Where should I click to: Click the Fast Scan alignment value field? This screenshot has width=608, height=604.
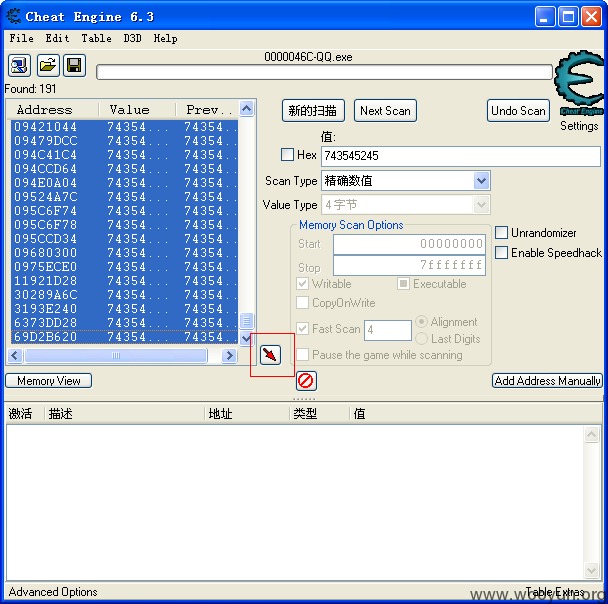[388, 330]
